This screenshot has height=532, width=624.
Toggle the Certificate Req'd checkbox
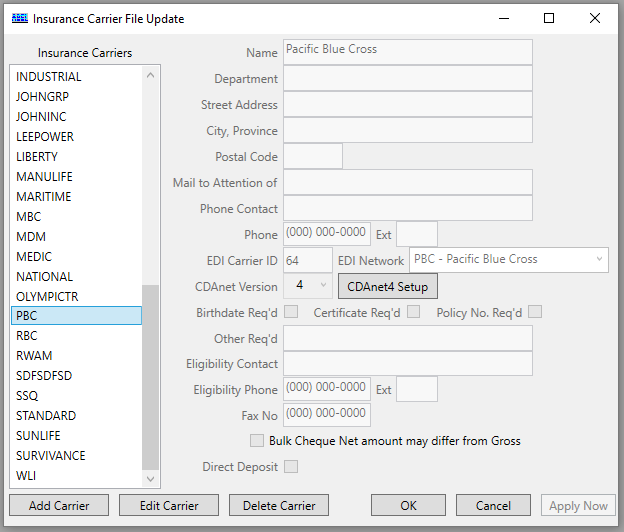coord(413,312)
